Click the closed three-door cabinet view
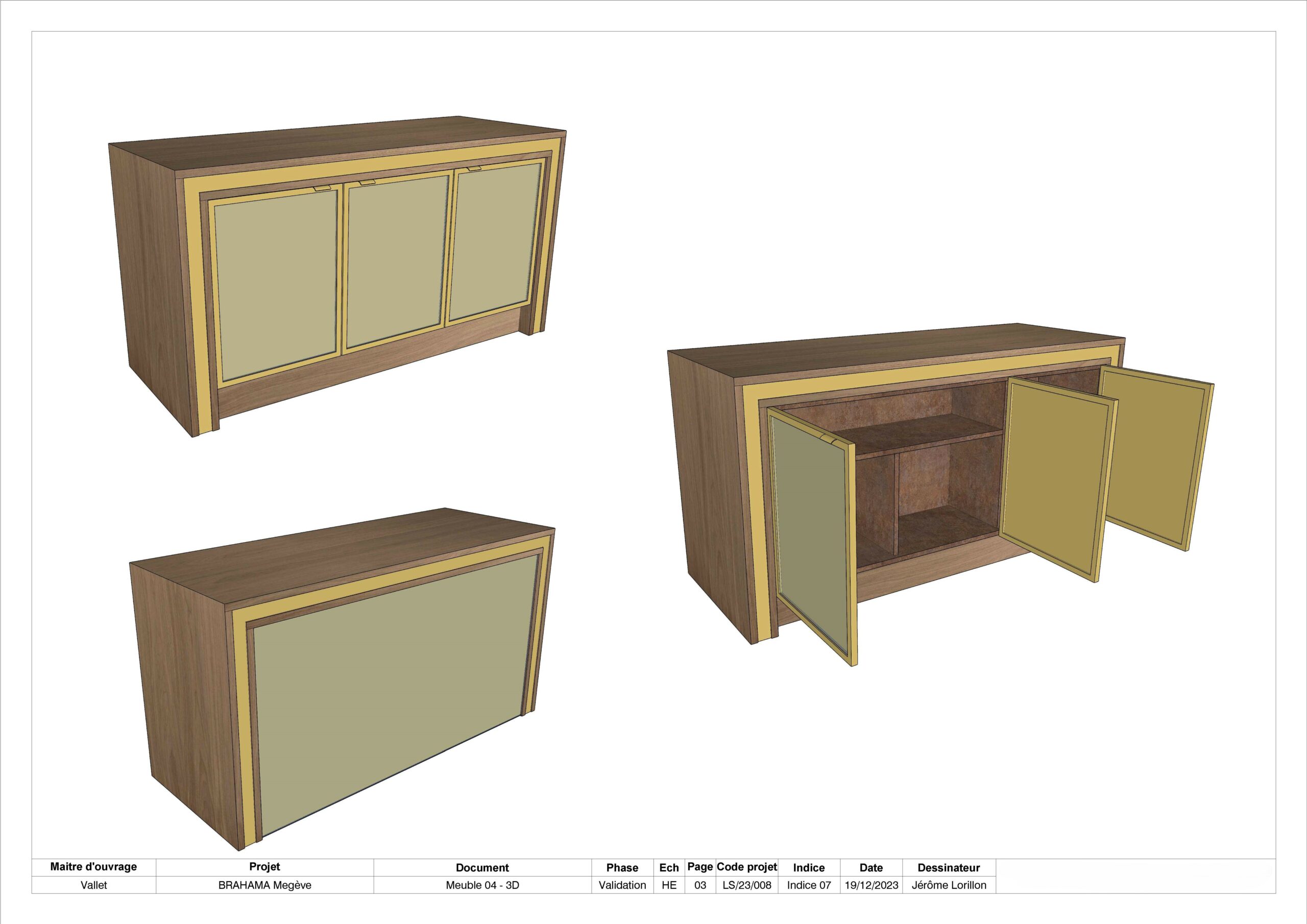Viewport: 1307px width, 924px height. [x=337, y=276]
